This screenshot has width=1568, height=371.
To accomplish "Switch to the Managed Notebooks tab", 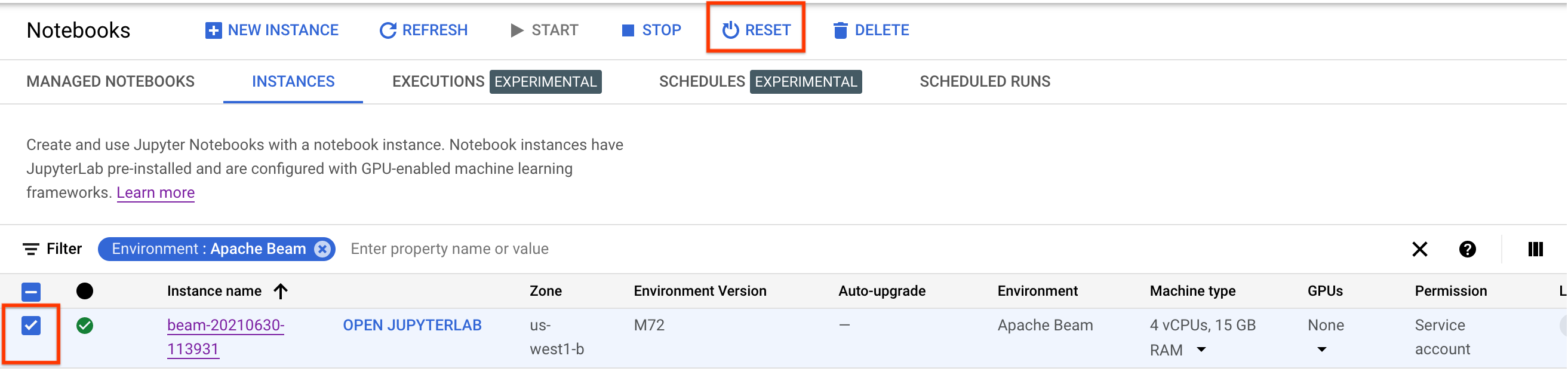I will [109, 81].
